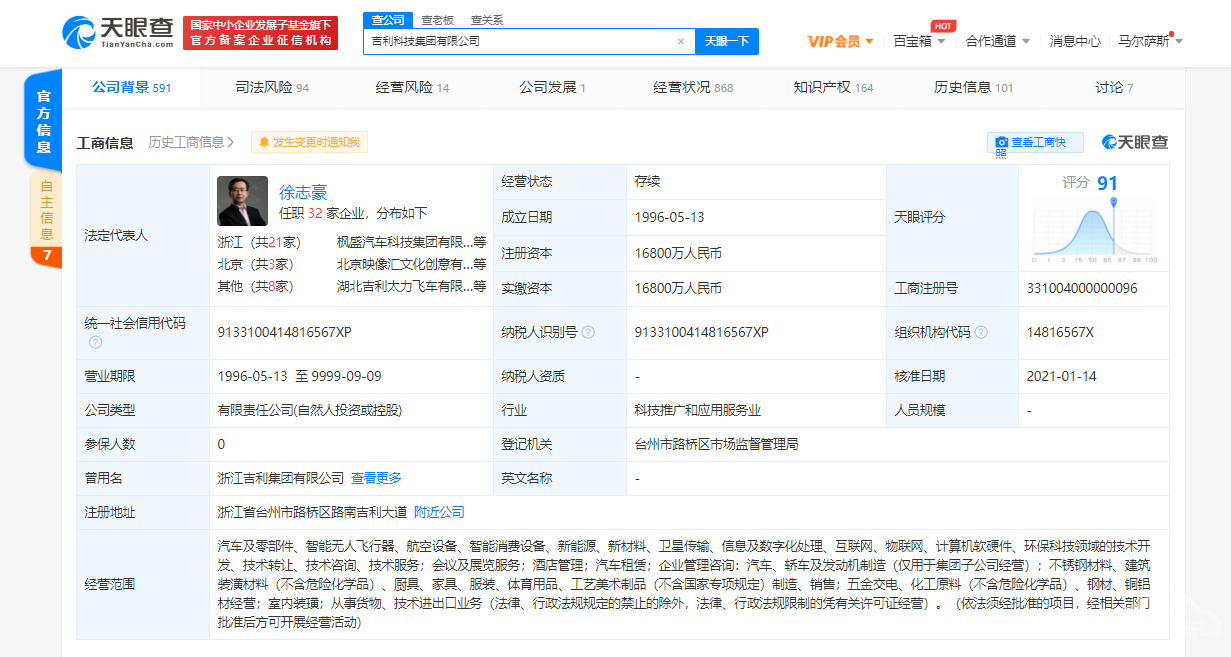The width and height of the screenshot is (1231, 657).
Task: Open the 知识产权 164 tab
Action: coord(833,88)
